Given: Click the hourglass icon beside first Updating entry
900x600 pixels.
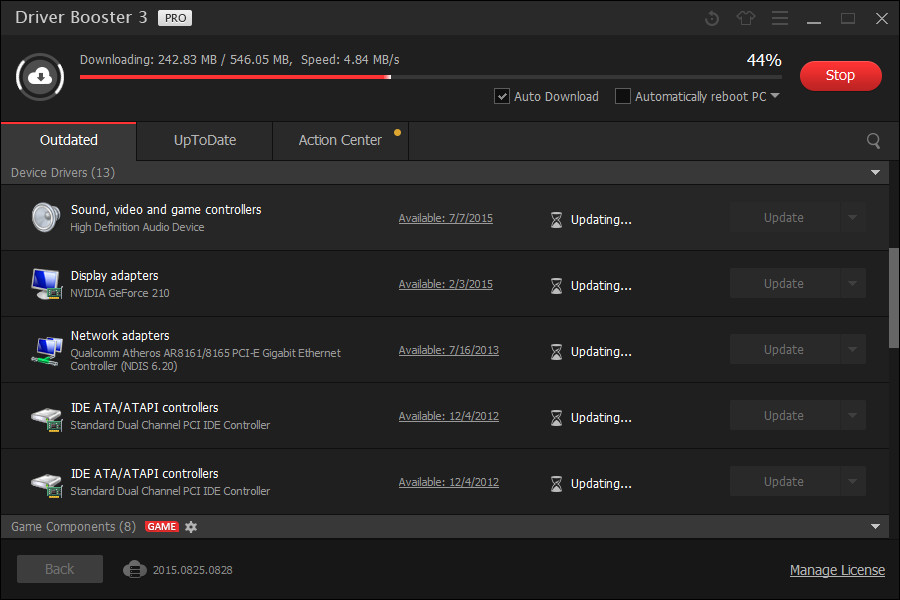Looking at the screenshot, I should pos(556,219).
